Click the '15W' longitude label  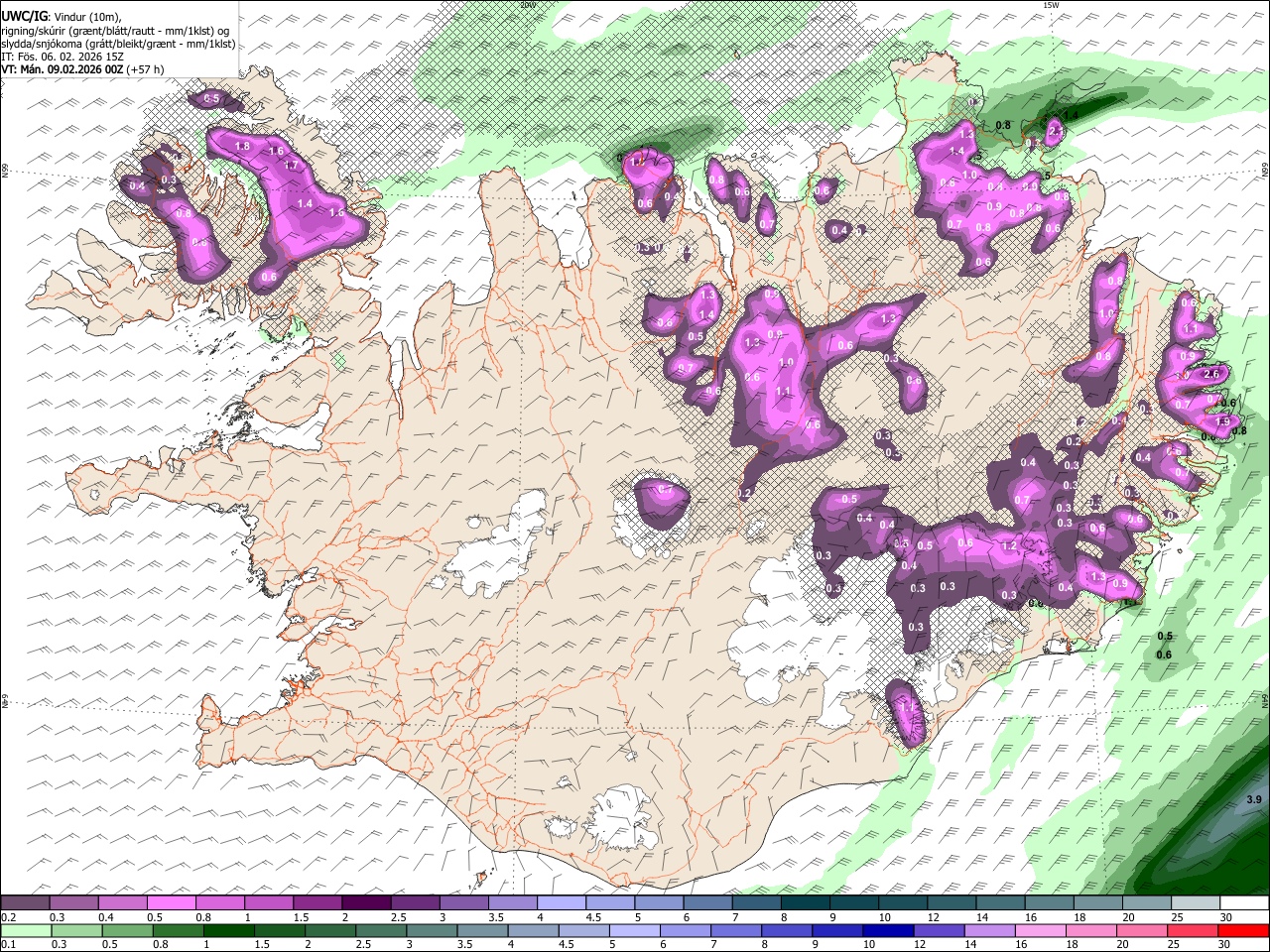(x=1051, y=5)
